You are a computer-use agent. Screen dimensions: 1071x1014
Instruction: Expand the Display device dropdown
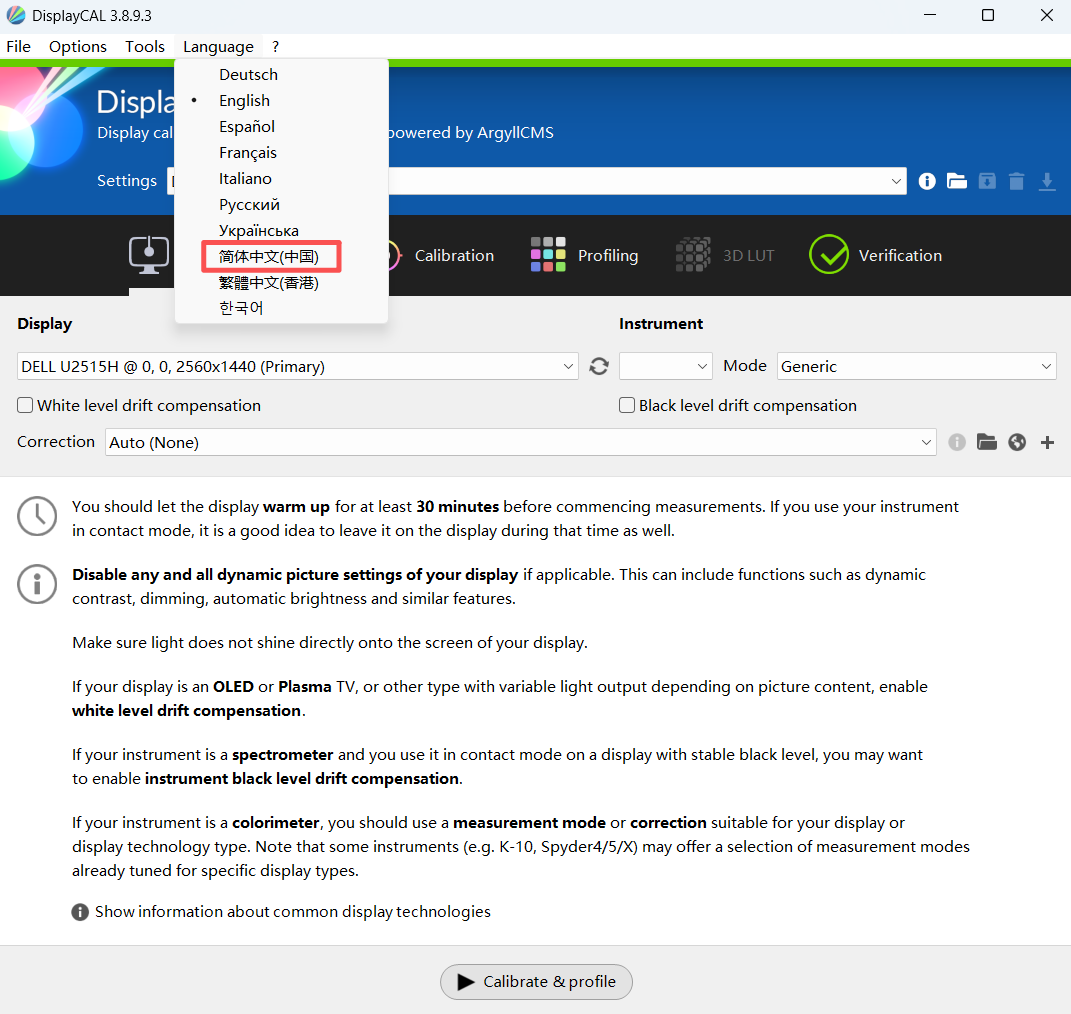(297, 366)
